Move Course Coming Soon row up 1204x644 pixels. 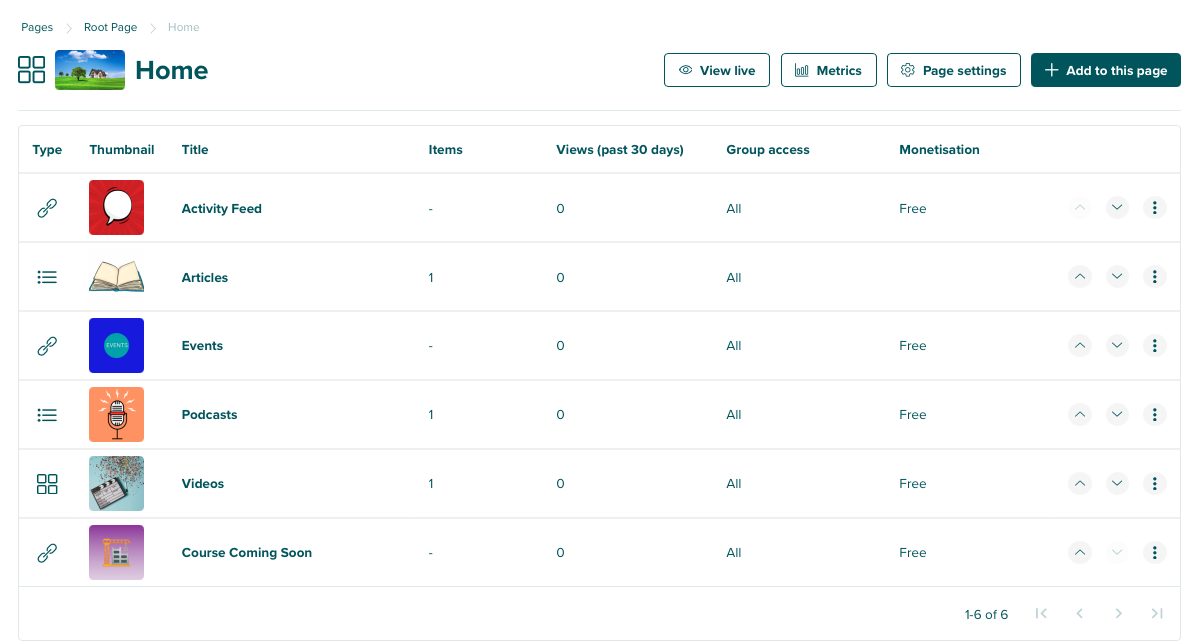coord(1079,552)
